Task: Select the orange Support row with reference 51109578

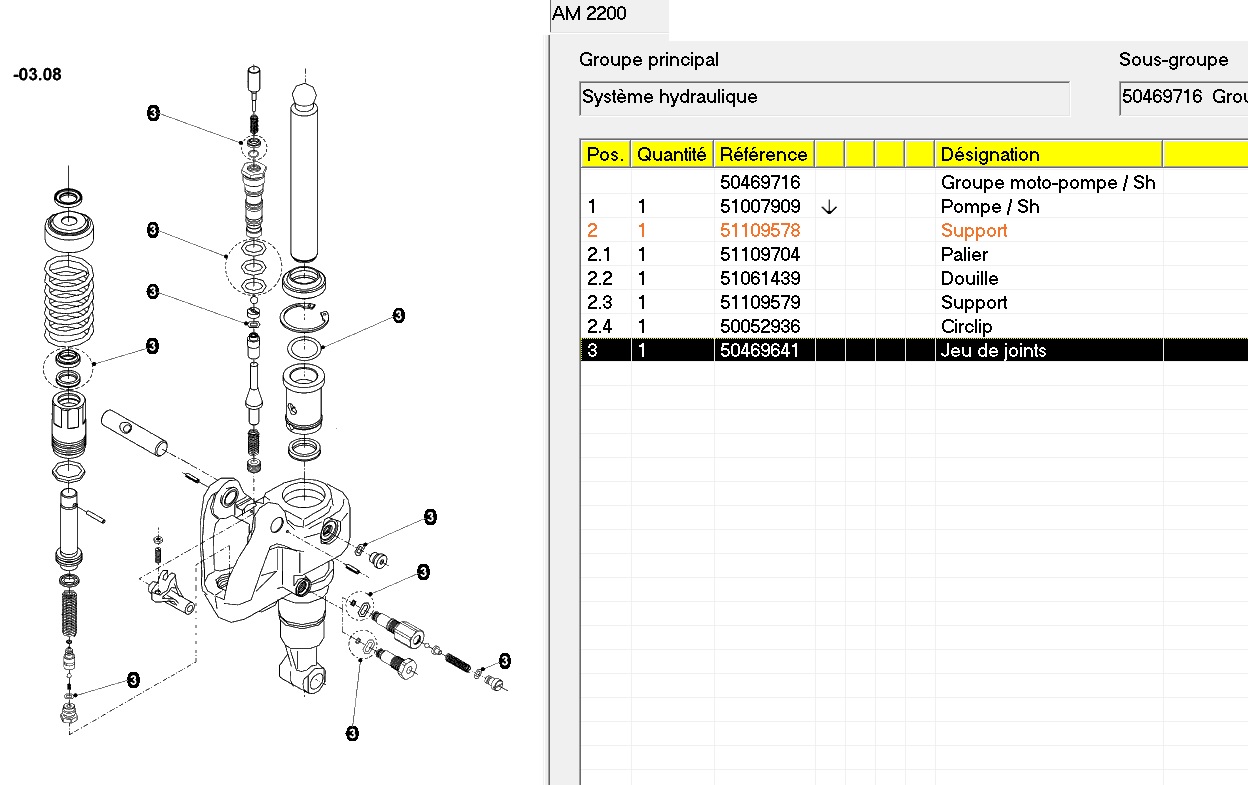Action: coord(973,230)
